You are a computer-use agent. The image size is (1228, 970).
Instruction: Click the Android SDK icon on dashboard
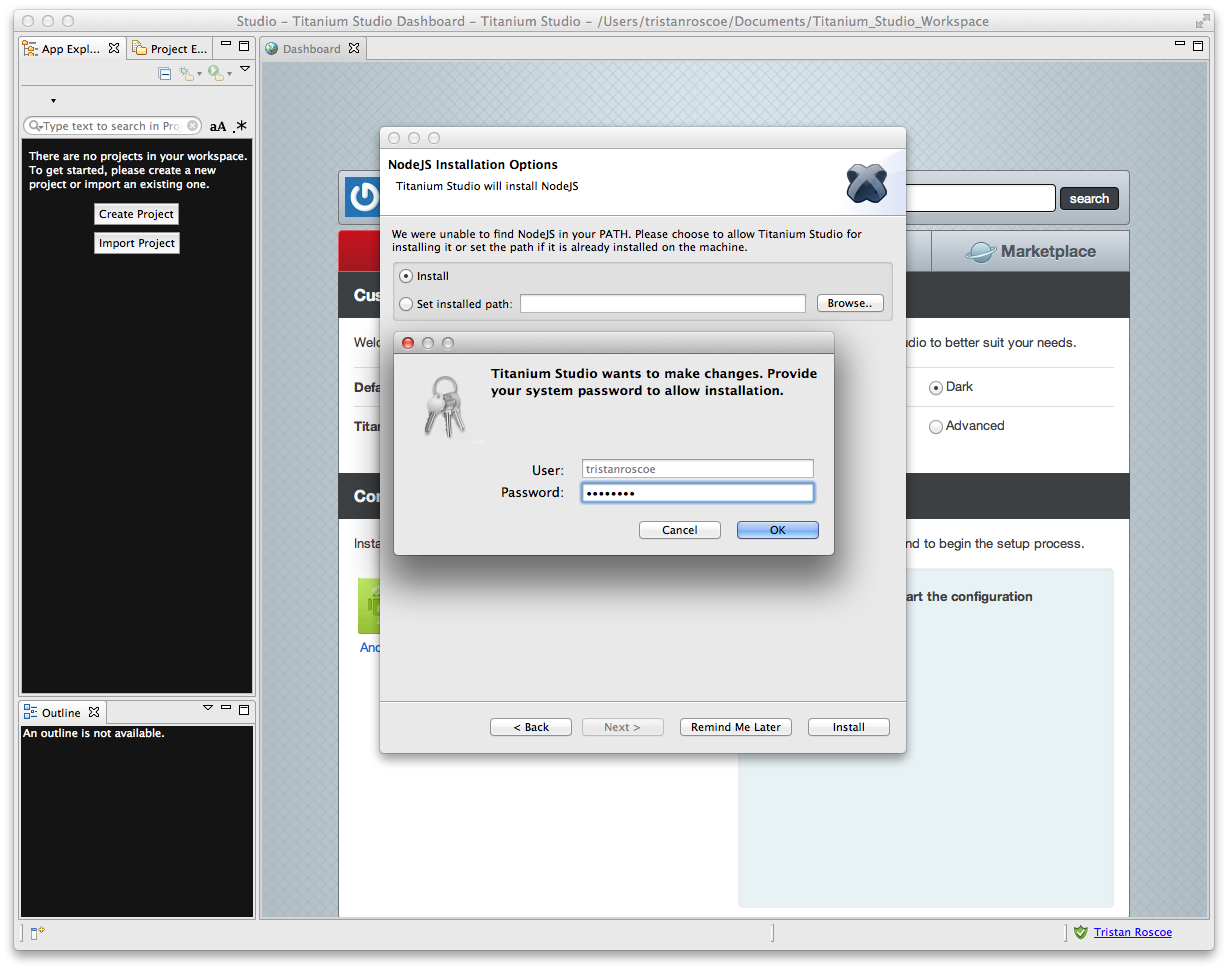pyautogui.click(x=369, y=606)
